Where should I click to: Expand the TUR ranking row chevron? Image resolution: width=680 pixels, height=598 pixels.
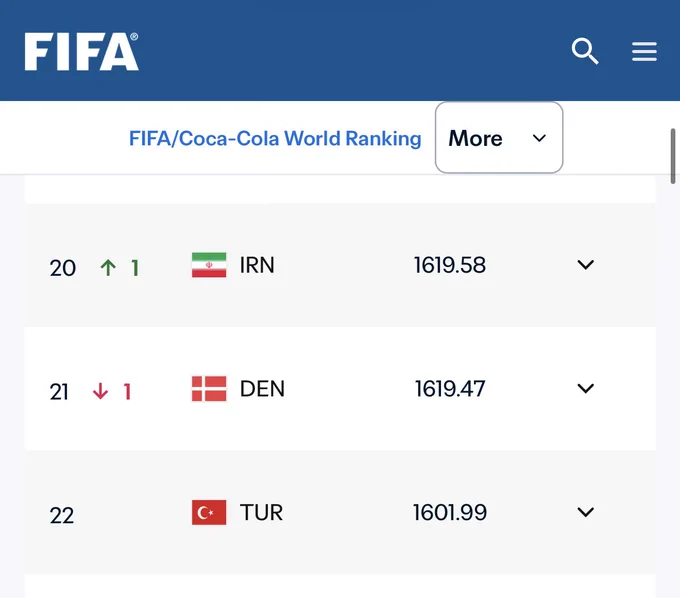pos(585,512)
